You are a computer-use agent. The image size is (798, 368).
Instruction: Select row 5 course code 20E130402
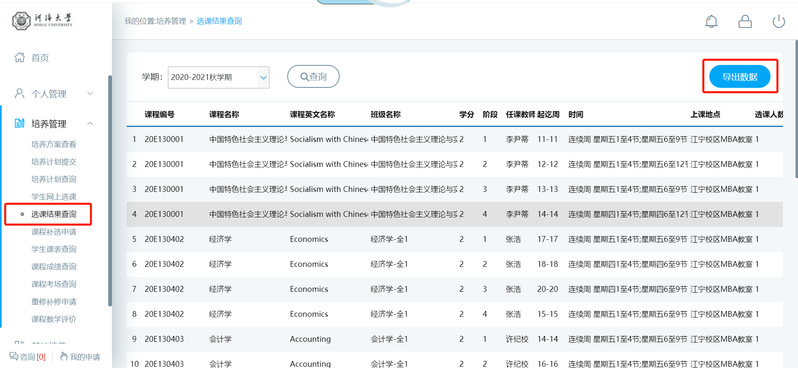pos(164,239)
